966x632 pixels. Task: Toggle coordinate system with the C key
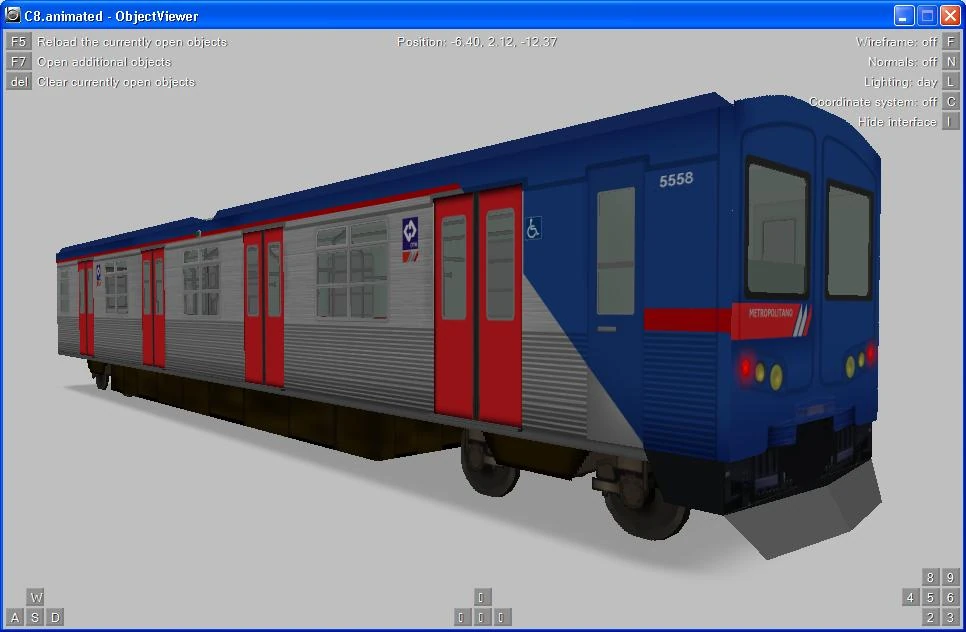951,102
